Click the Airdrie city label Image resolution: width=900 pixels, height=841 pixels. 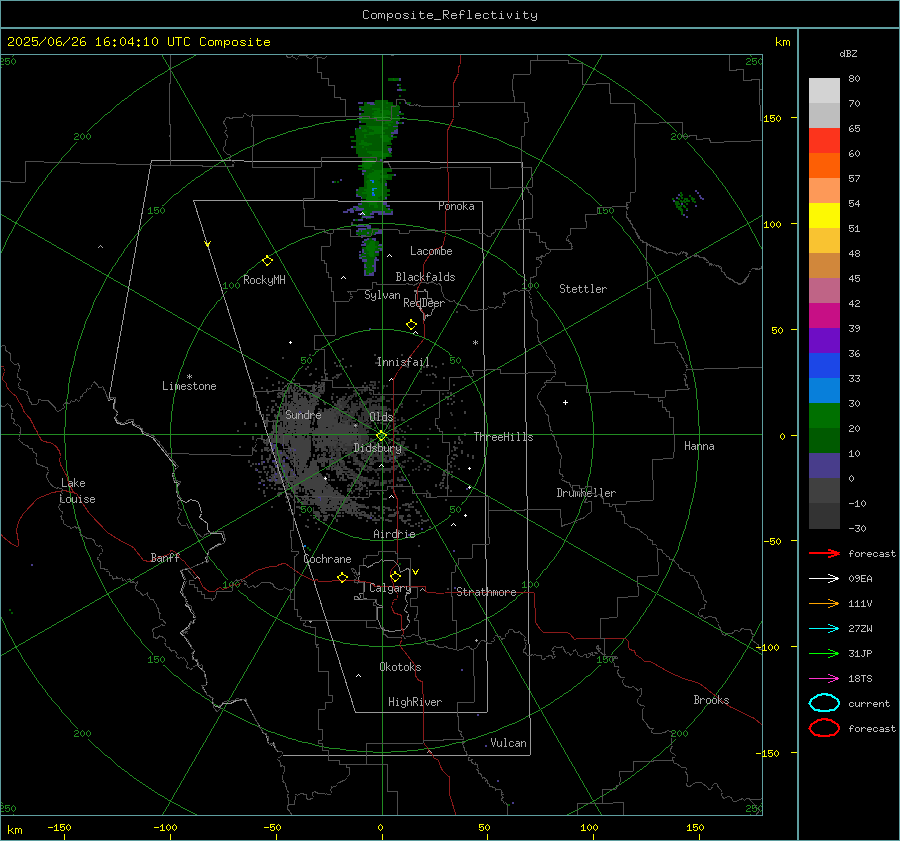pos(394,534)
